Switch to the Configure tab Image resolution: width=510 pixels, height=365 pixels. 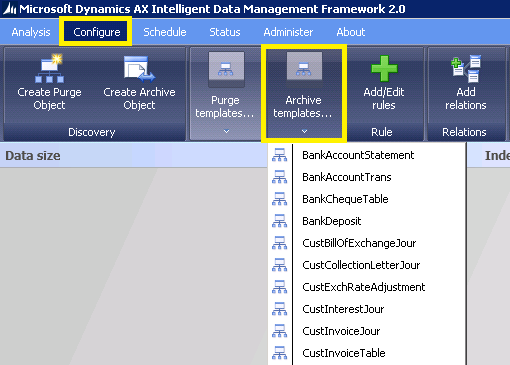[x=97, y=32]
